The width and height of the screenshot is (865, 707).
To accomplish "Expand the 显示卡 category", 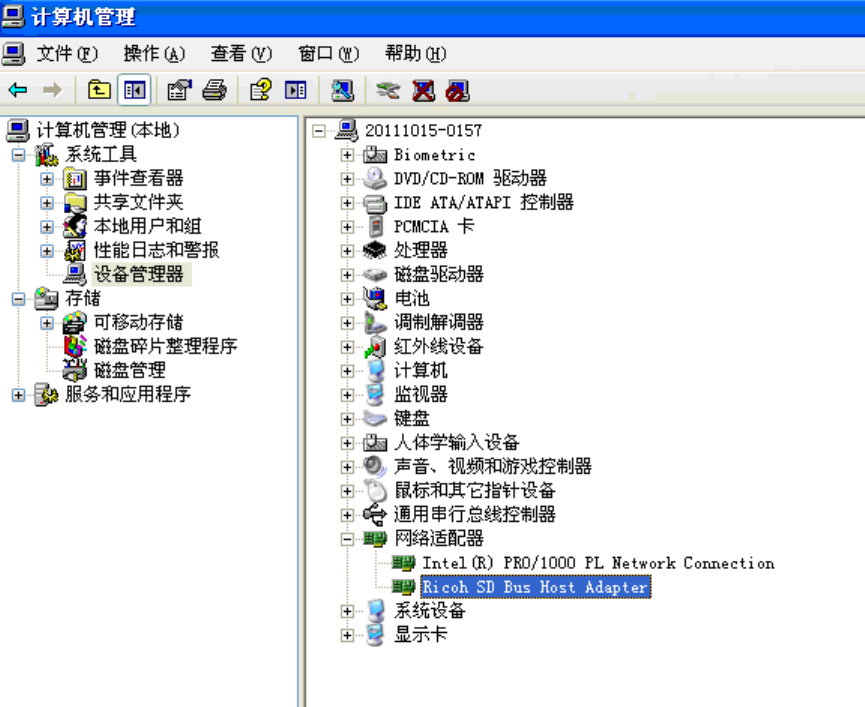I will [347, 635].
